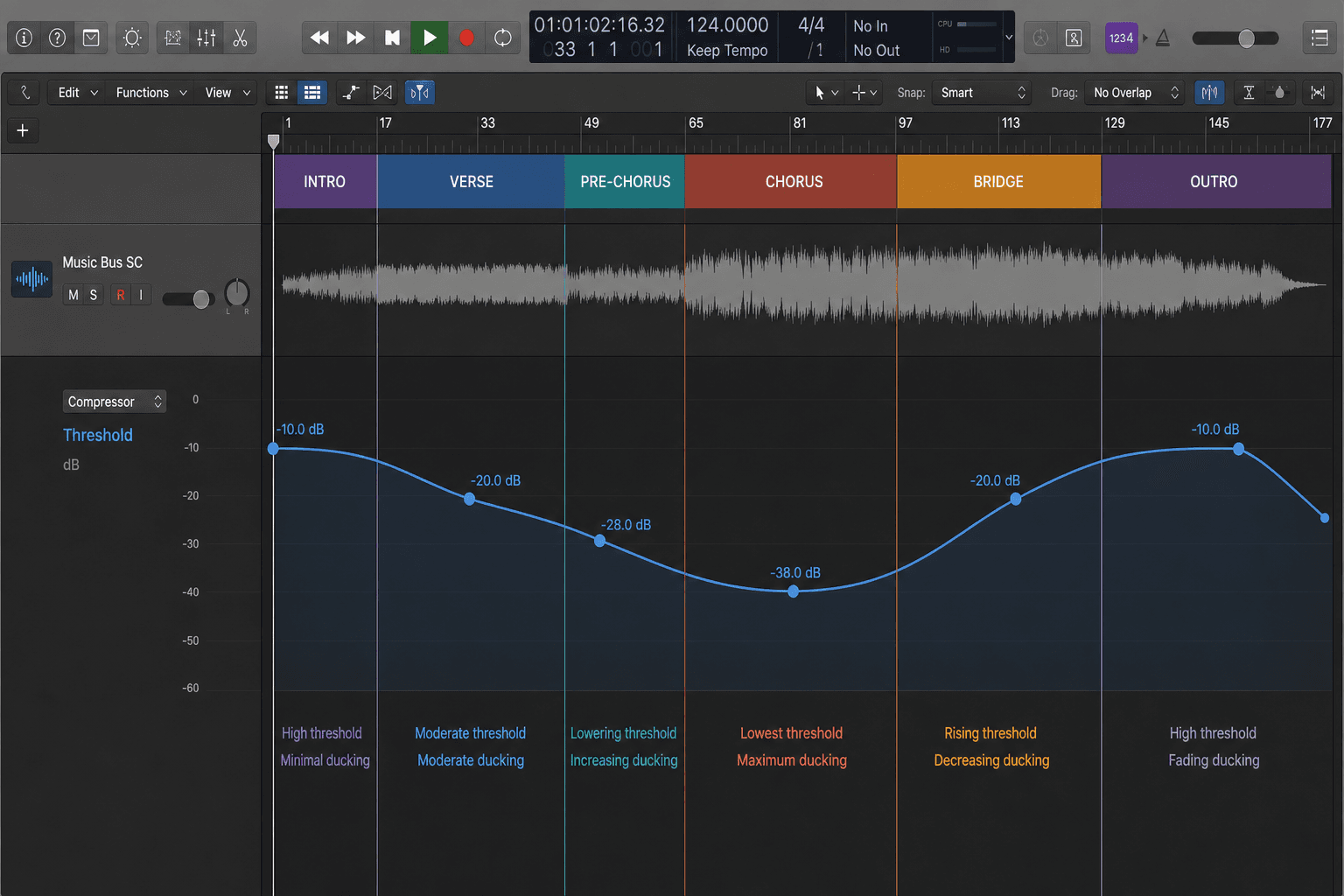The width and height of the screenshot is (1344, 896).
Task: Fast forward the playhead
Action: (356, 38)
